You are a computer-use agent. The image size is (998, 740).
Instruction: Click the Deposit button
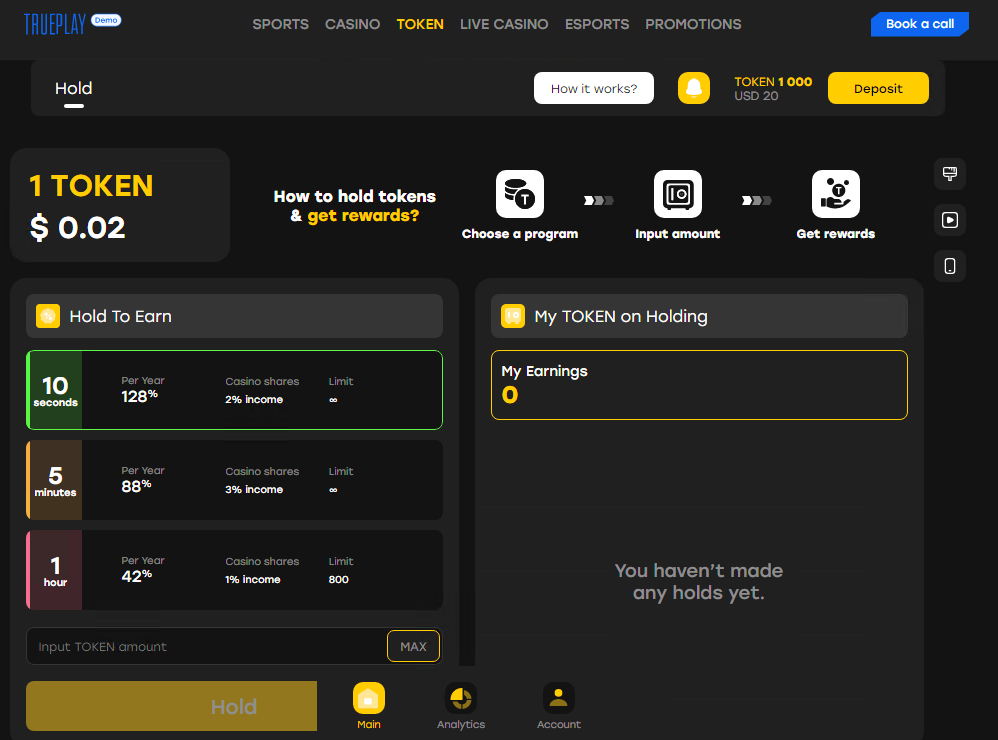tap(878, 88)
